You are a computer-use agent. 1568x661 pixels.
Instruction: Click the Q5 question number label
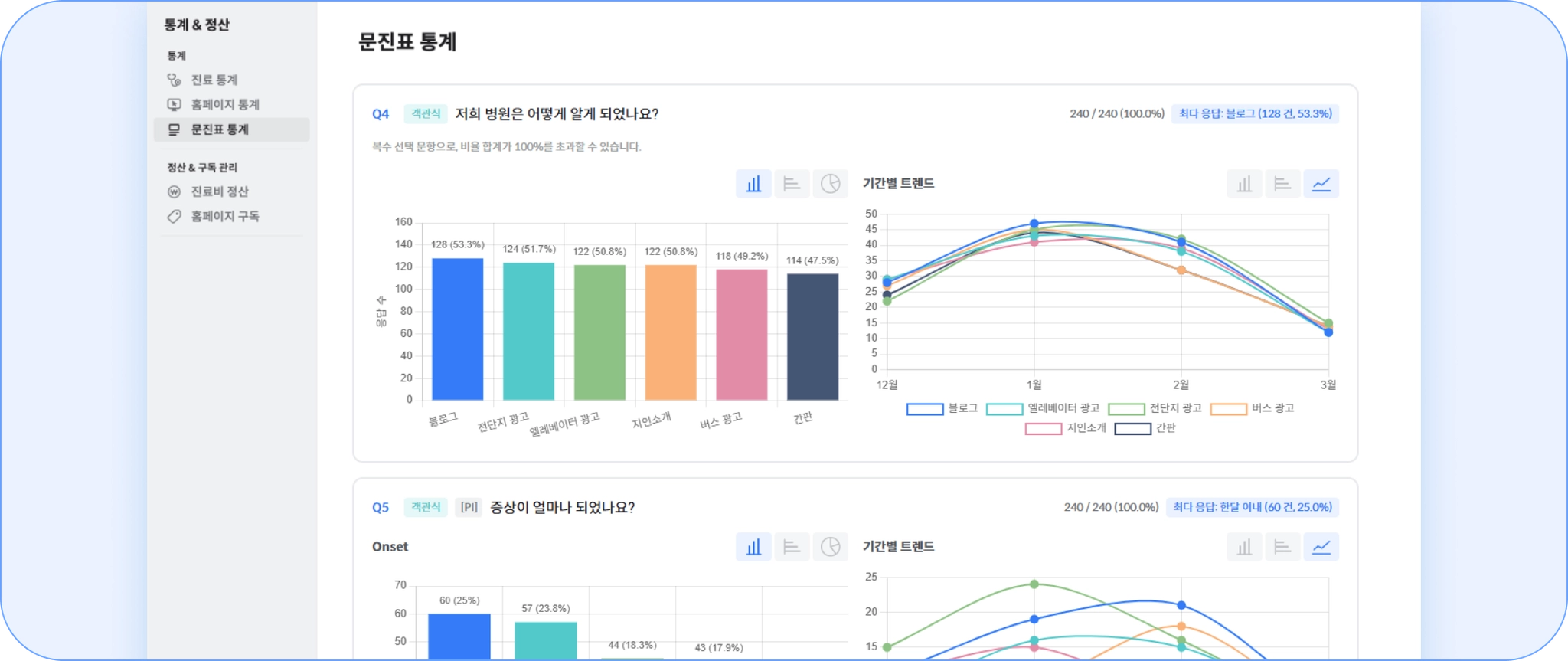(x=381, y=507)
